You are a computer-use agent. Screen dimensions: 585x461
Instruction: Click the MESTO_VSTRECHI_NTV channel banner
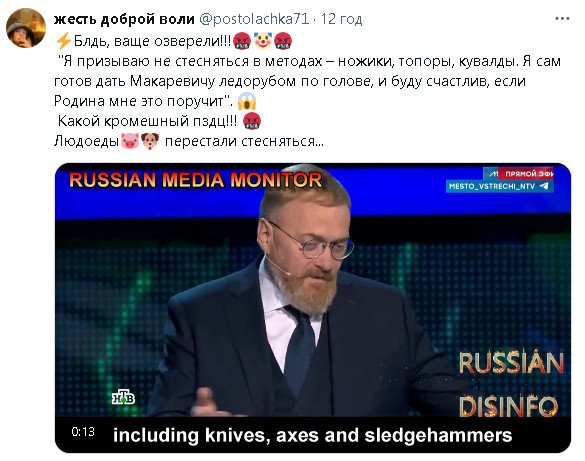[500, 186]
